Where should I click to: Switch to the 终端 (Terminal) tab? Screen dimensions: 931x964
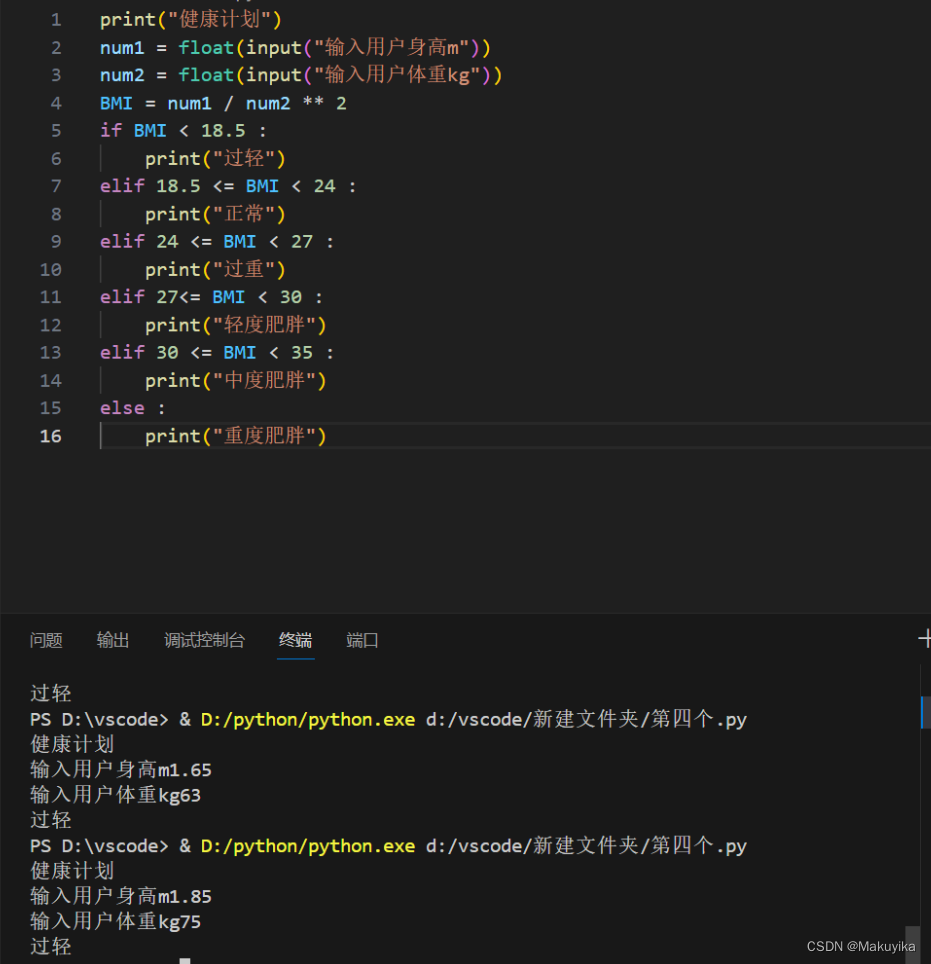(x=295, y=641)
